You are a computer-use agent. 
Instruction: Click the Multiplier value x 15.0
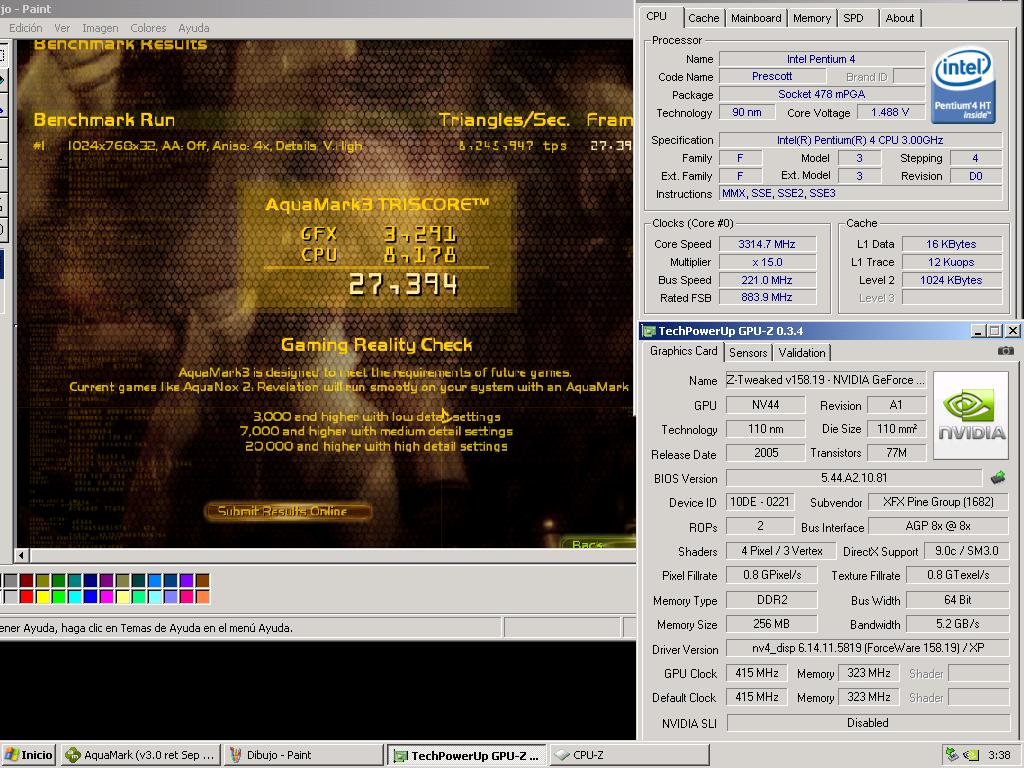pos(767,262)
